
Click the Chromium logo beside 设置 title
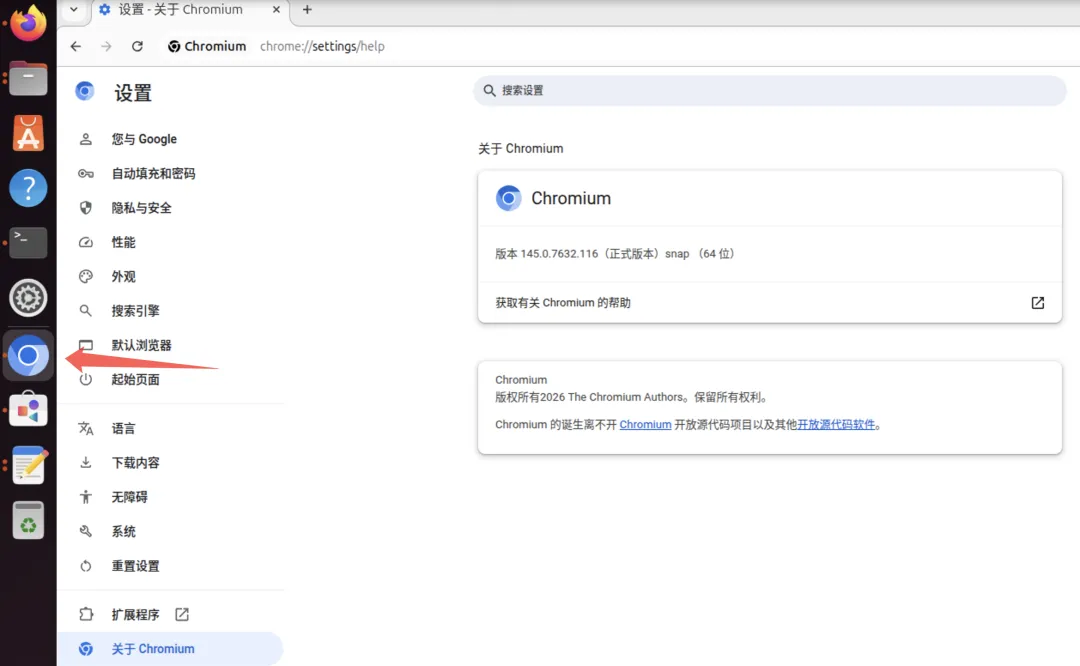coord(85,91)
